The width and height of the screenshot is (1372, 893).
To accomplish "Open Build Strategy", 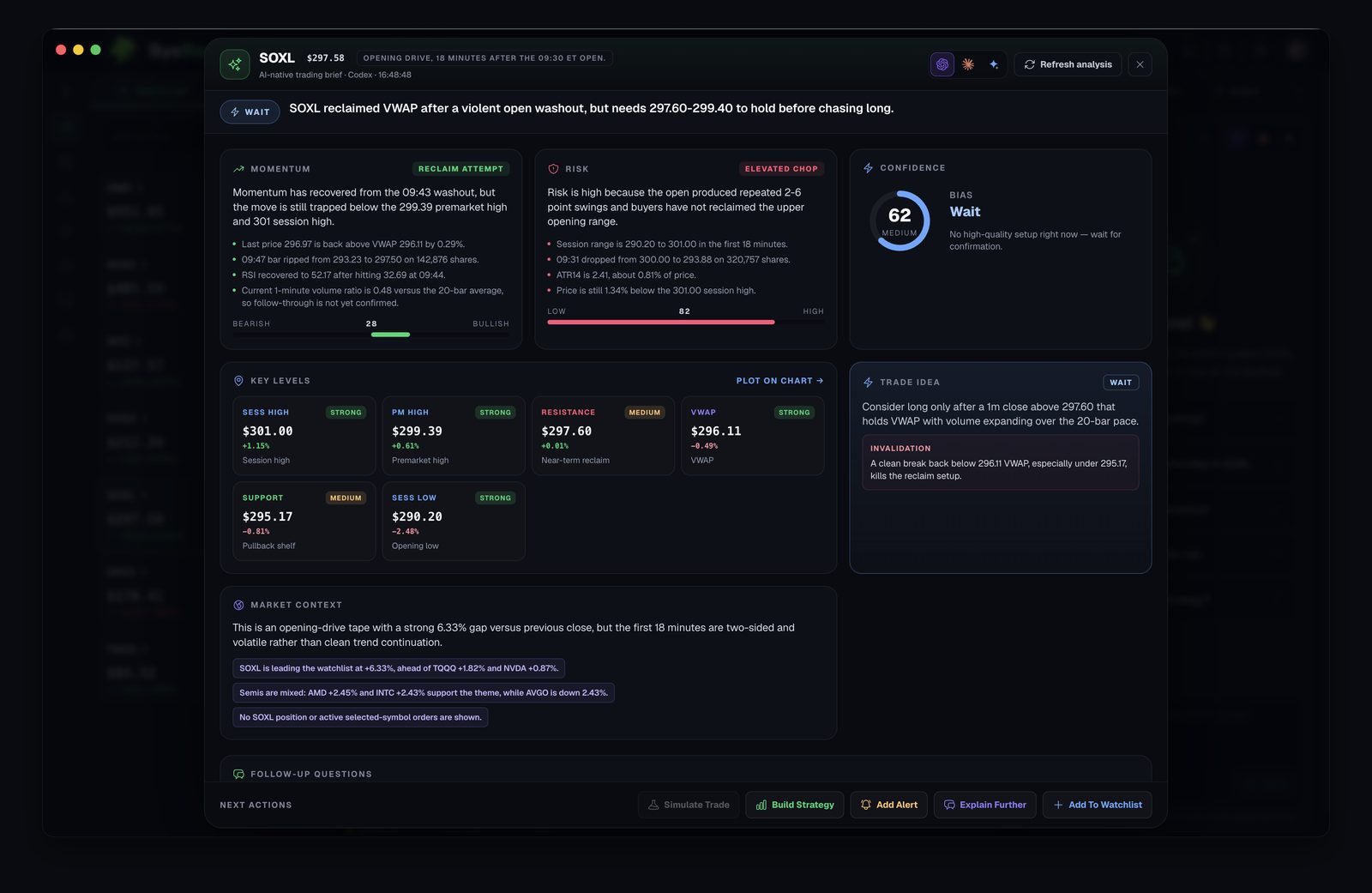I will (x=795, y=805).
